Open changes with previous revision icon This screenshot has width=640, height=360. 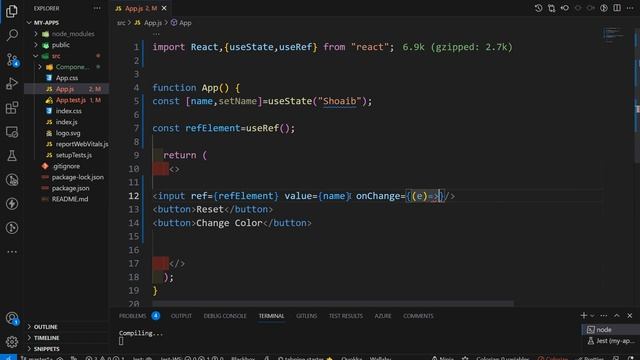tap(565, 8)
